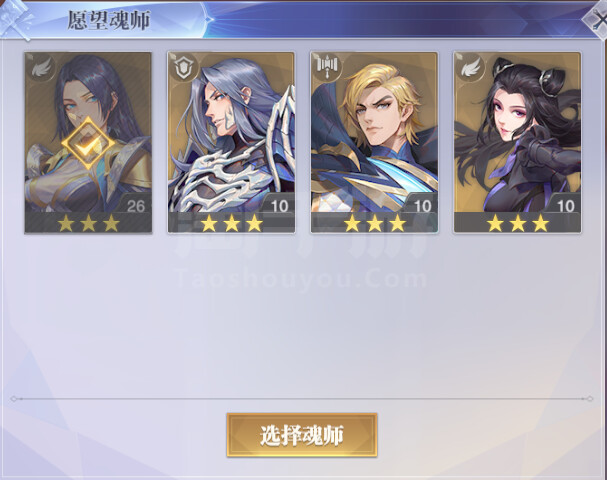Click the 愿望魂师 panel title

click(109, 20)
